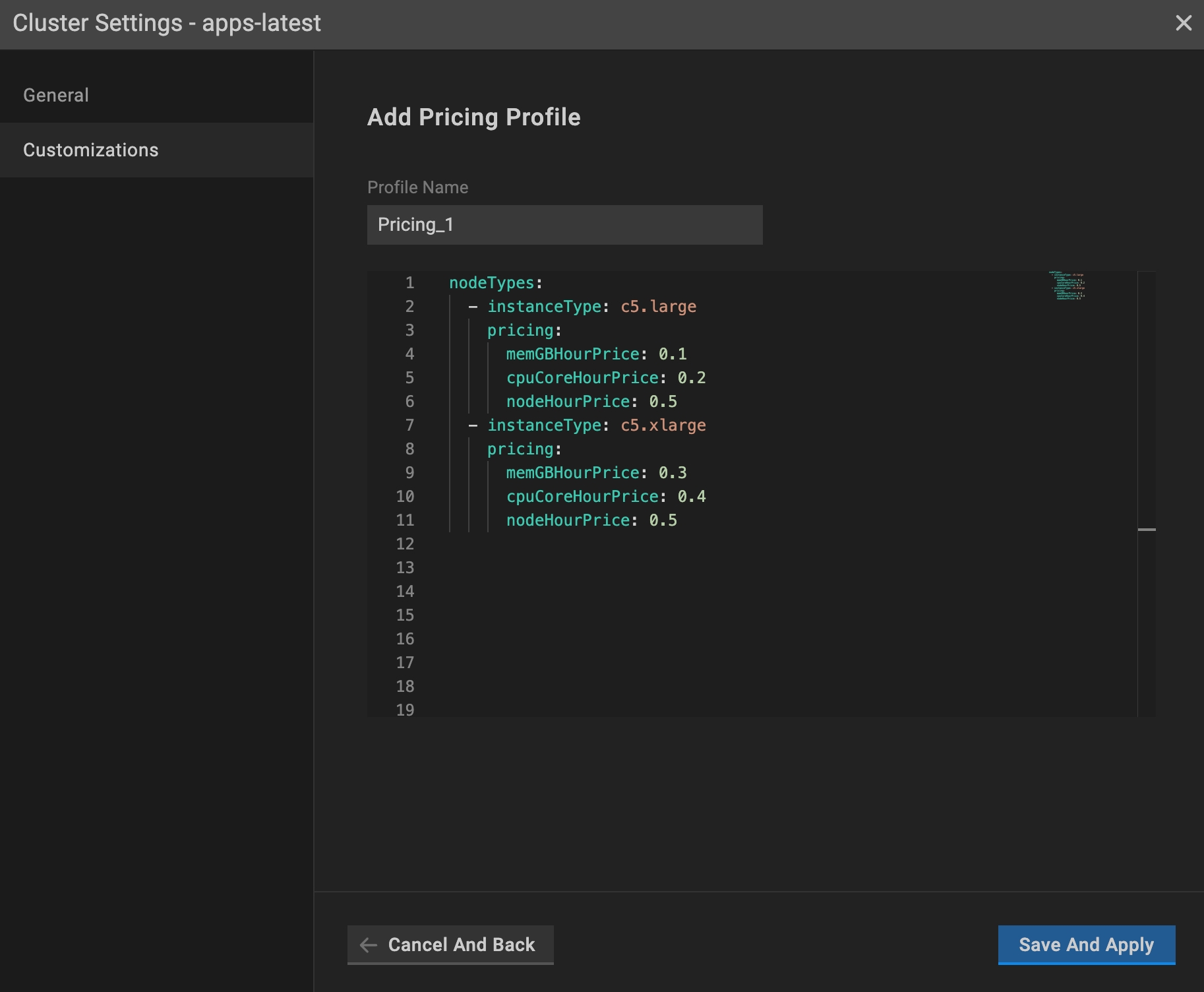
Task: Click the first pricing key on line 3
Action: (x=520, y=330)
